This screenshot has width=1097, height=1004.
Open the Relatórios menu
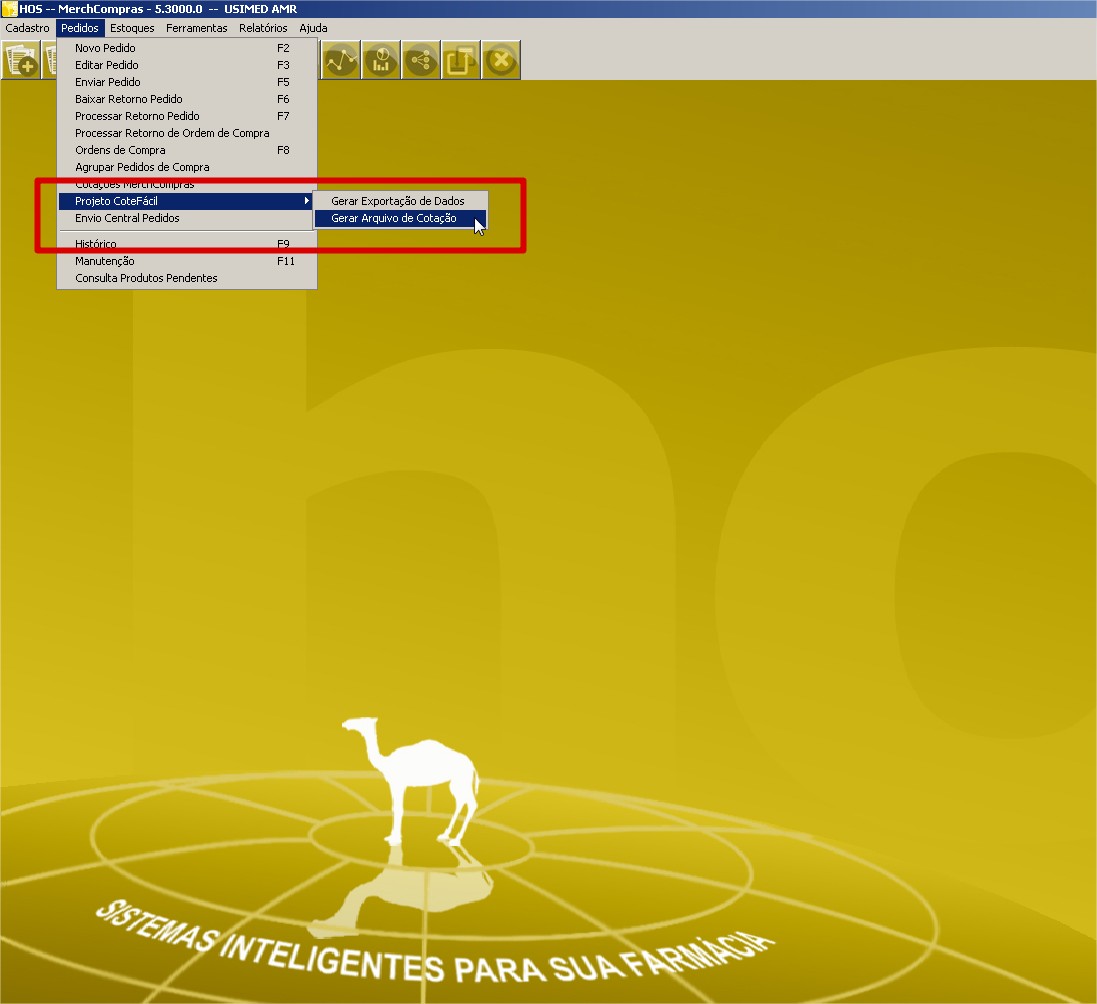pyautogui.click(x=263, y=28)
